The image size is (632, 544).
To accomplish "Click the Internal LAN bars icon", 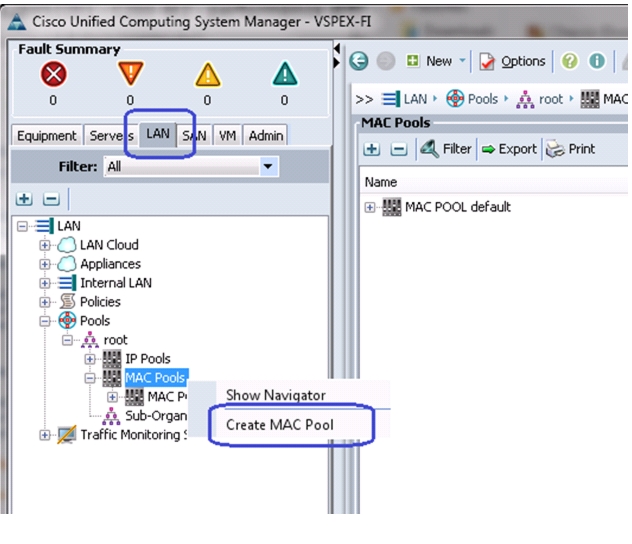I will click(x=67, y=283).
